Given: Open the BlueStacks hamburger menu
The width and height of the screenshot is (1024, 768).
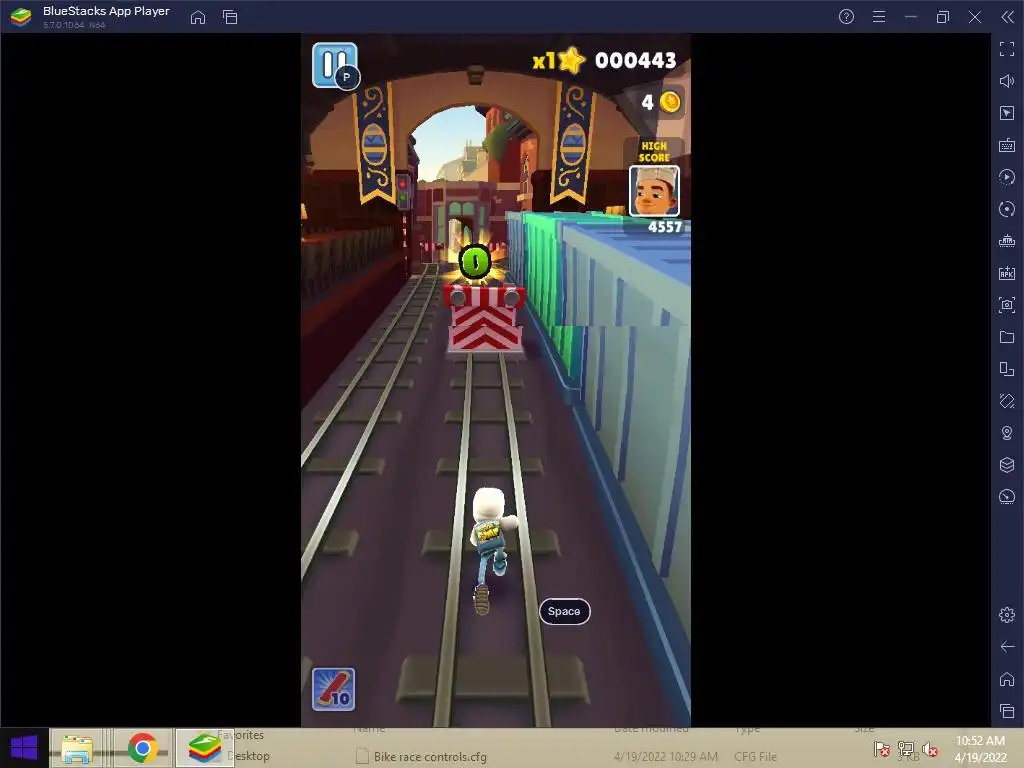Looking at the screenshot, I should pyautogui.click(x=879, y=17).
